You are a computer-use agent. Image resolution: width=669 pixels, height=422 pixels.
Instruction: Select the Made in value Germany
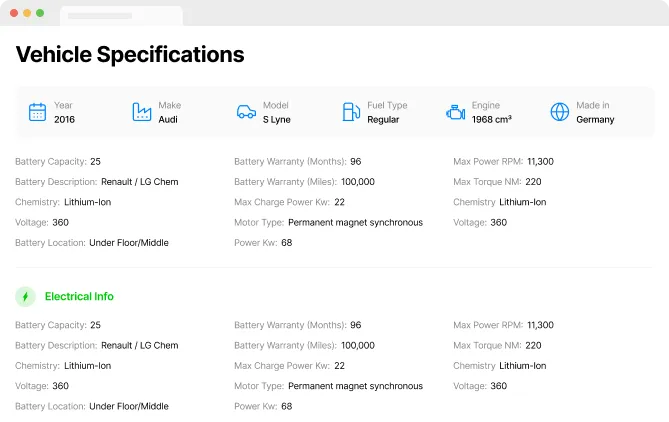tap(595, 120)
